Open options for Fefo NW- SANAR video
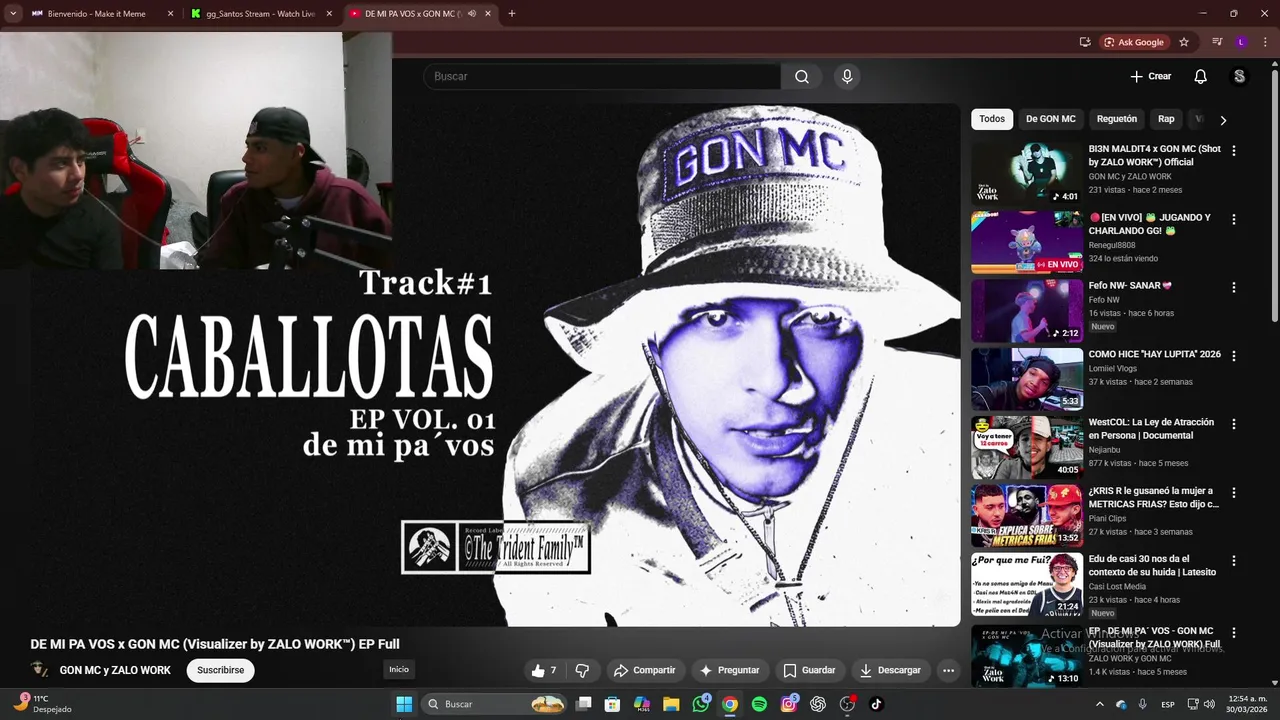The height and width of the screenshot is (720, 1280). 1233,287
